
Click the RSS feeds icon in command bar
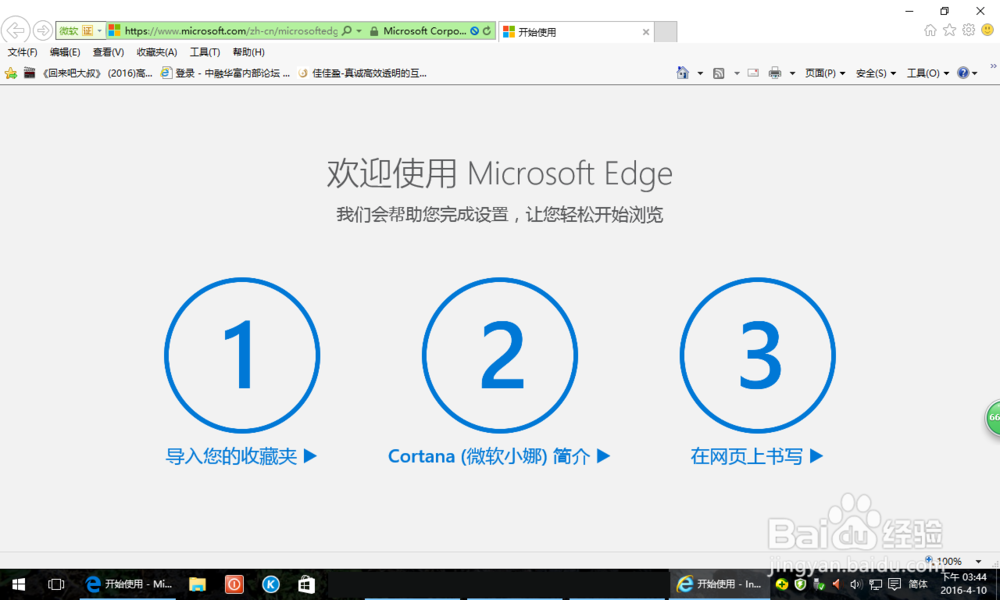(719, 73)
